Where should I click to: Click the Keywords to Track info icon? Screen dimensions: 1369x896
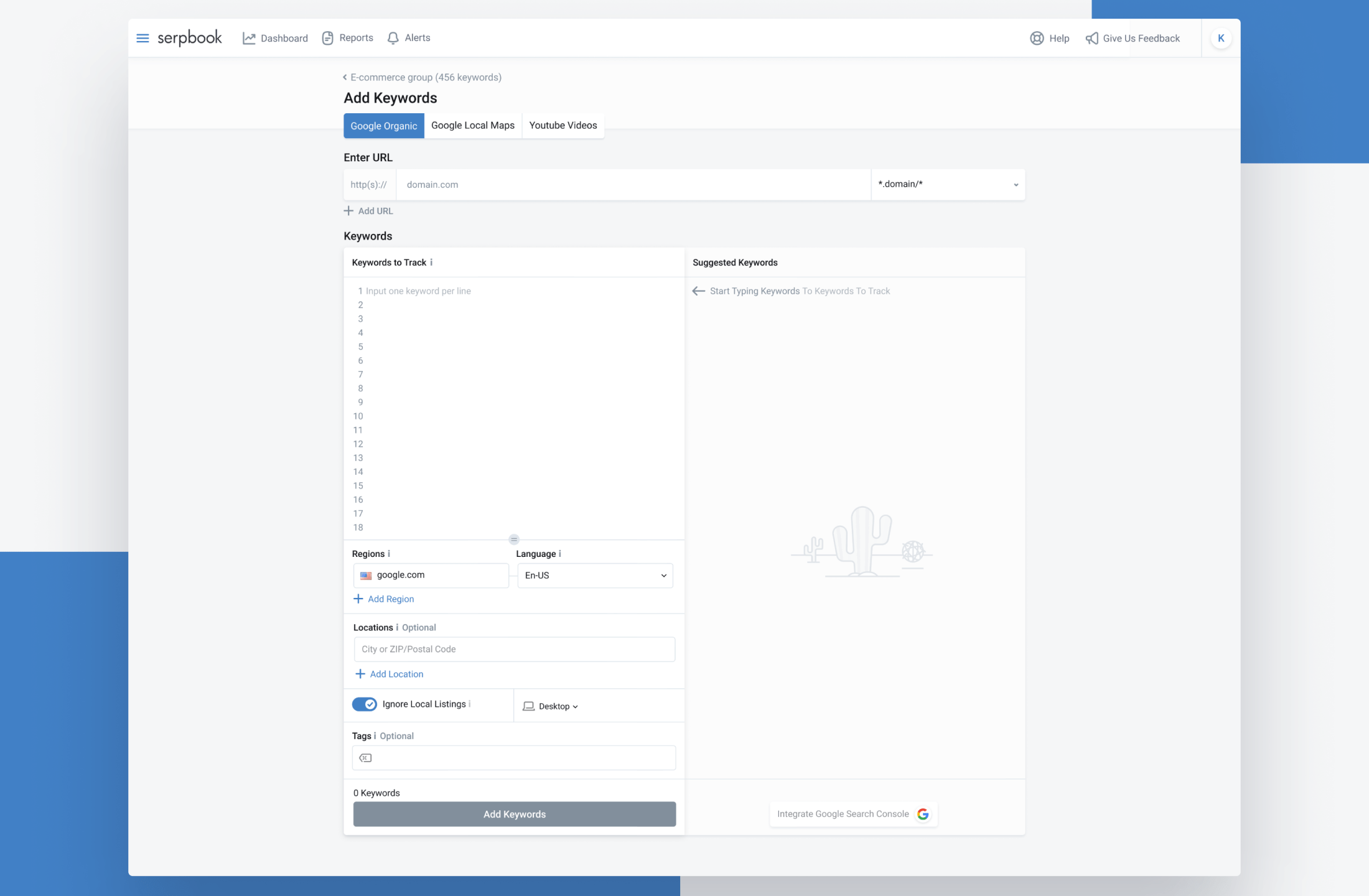431,263
